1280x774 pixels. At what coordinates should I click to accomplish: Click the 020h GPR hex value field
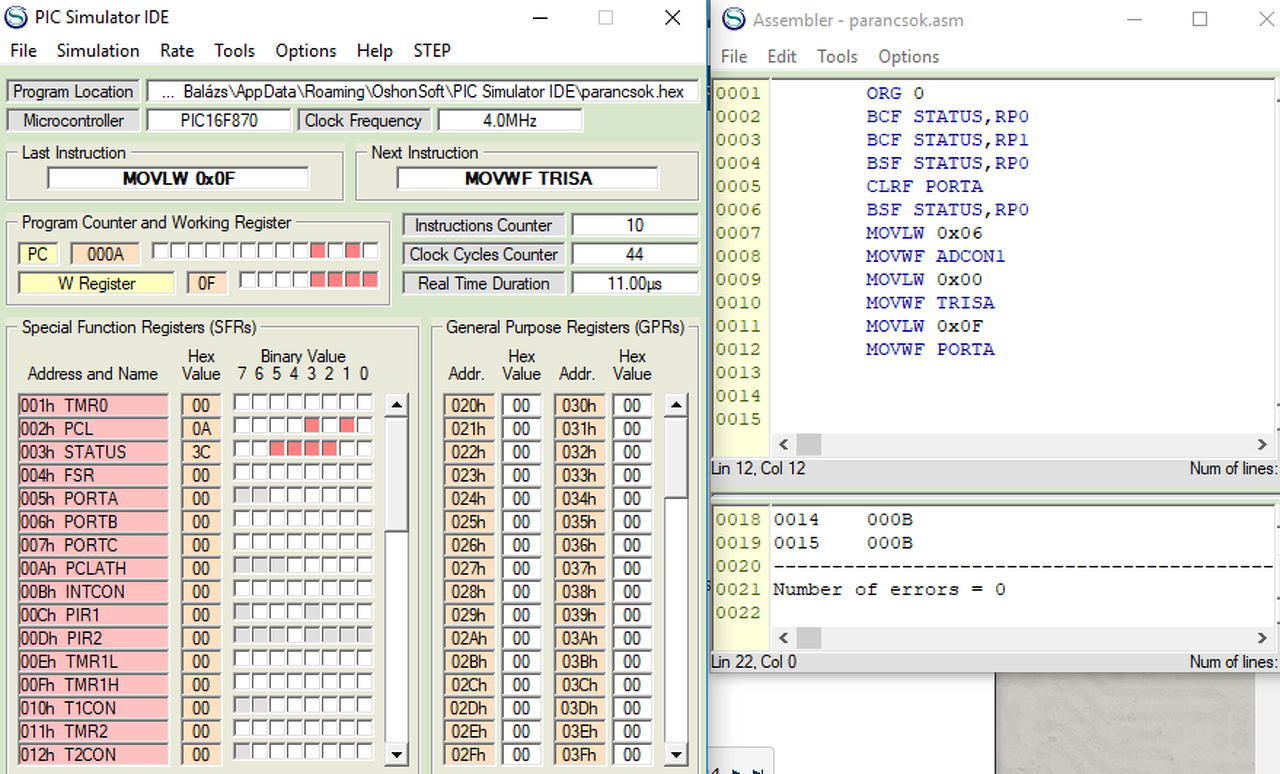(x=521, y=406)
